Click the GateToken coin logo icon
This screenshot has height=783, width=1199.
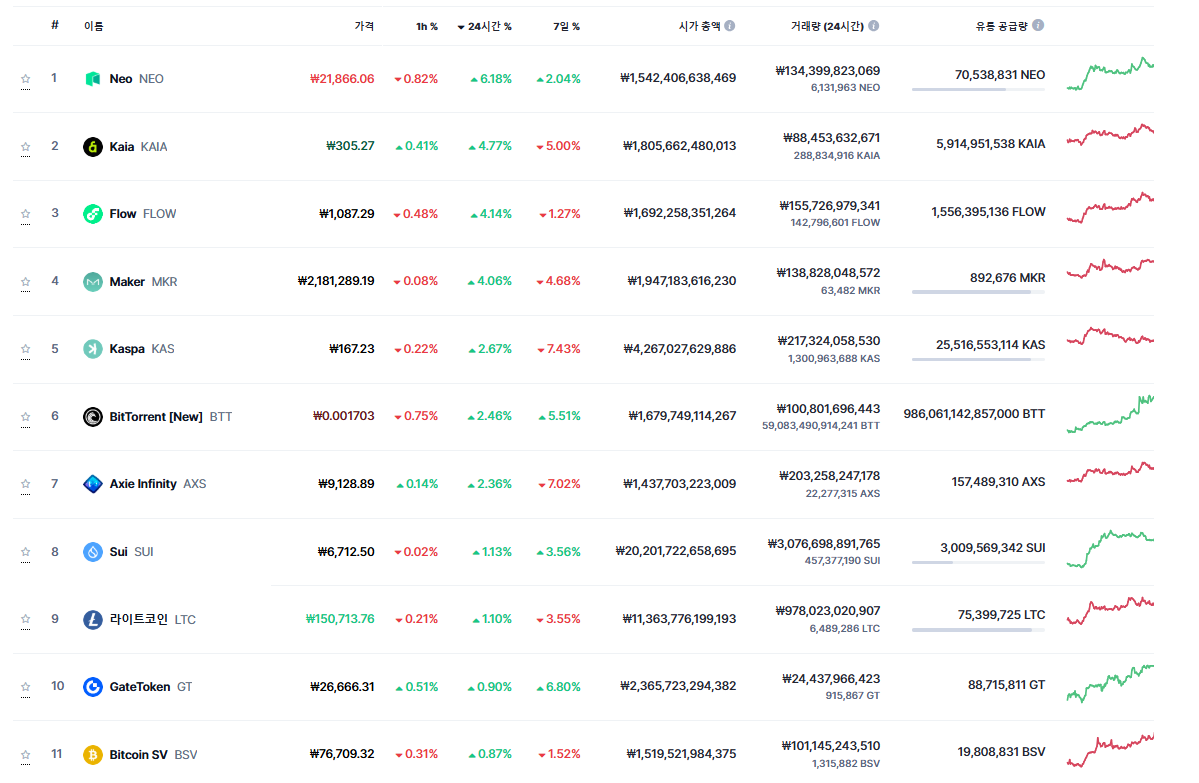(93, 687)
